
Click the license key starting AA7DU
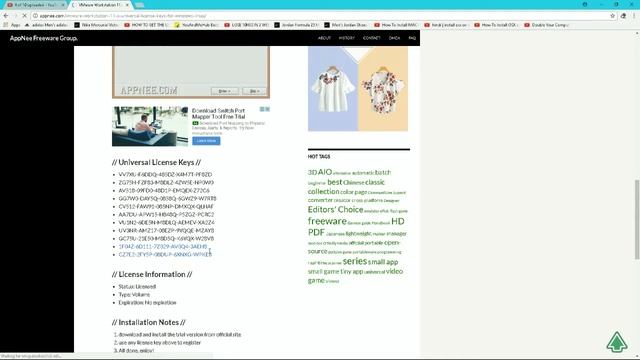tap(166, 214)
